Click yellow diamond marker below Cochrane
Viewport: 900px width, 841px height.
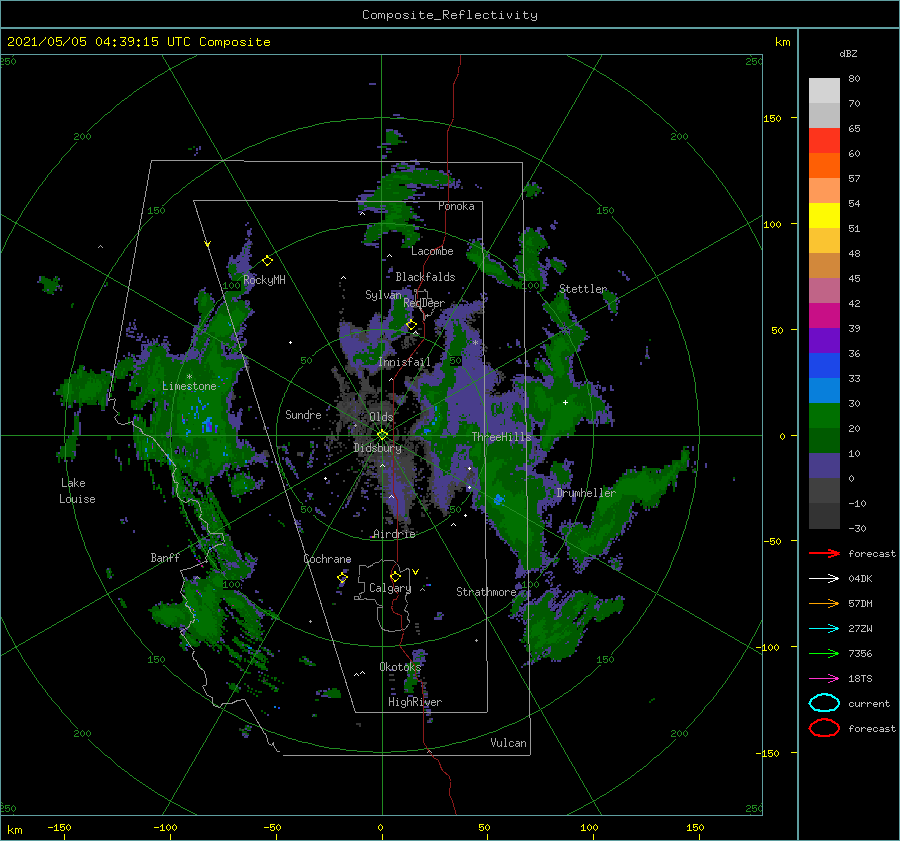(343, 578)
